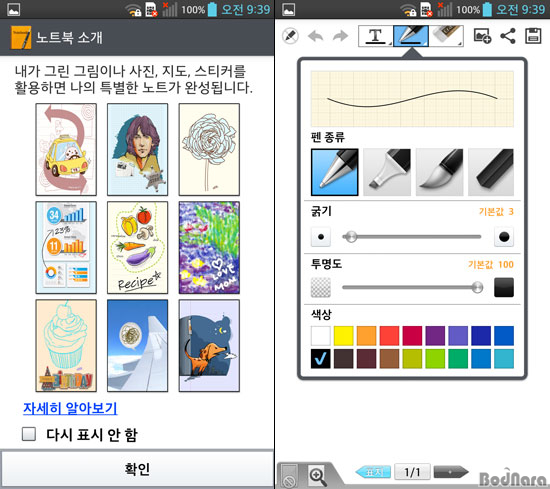
Task: Click the undo arrow icon
Action: tap(315, 36)
